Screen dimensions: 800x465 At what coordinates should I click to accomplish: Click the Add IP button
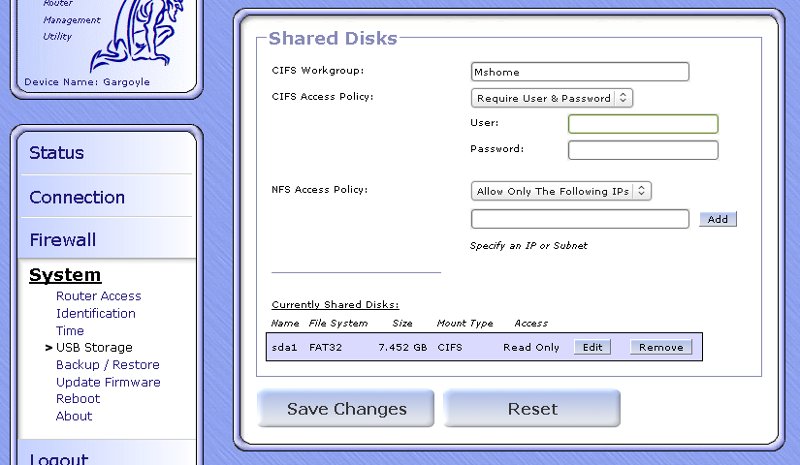coord(717,219)
